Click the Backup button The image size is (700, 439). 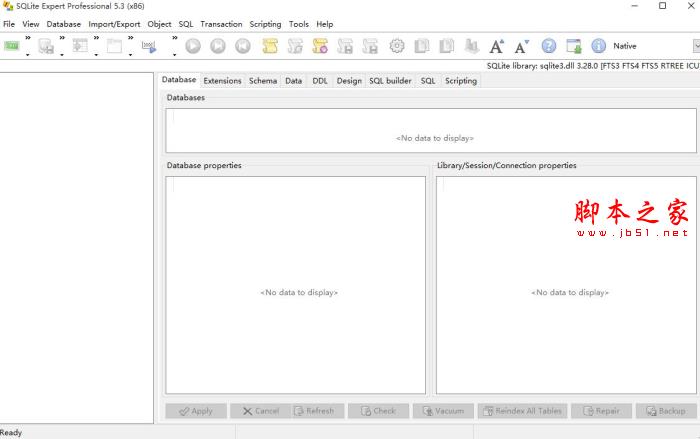pyautogui.click(x=667, y=411)
